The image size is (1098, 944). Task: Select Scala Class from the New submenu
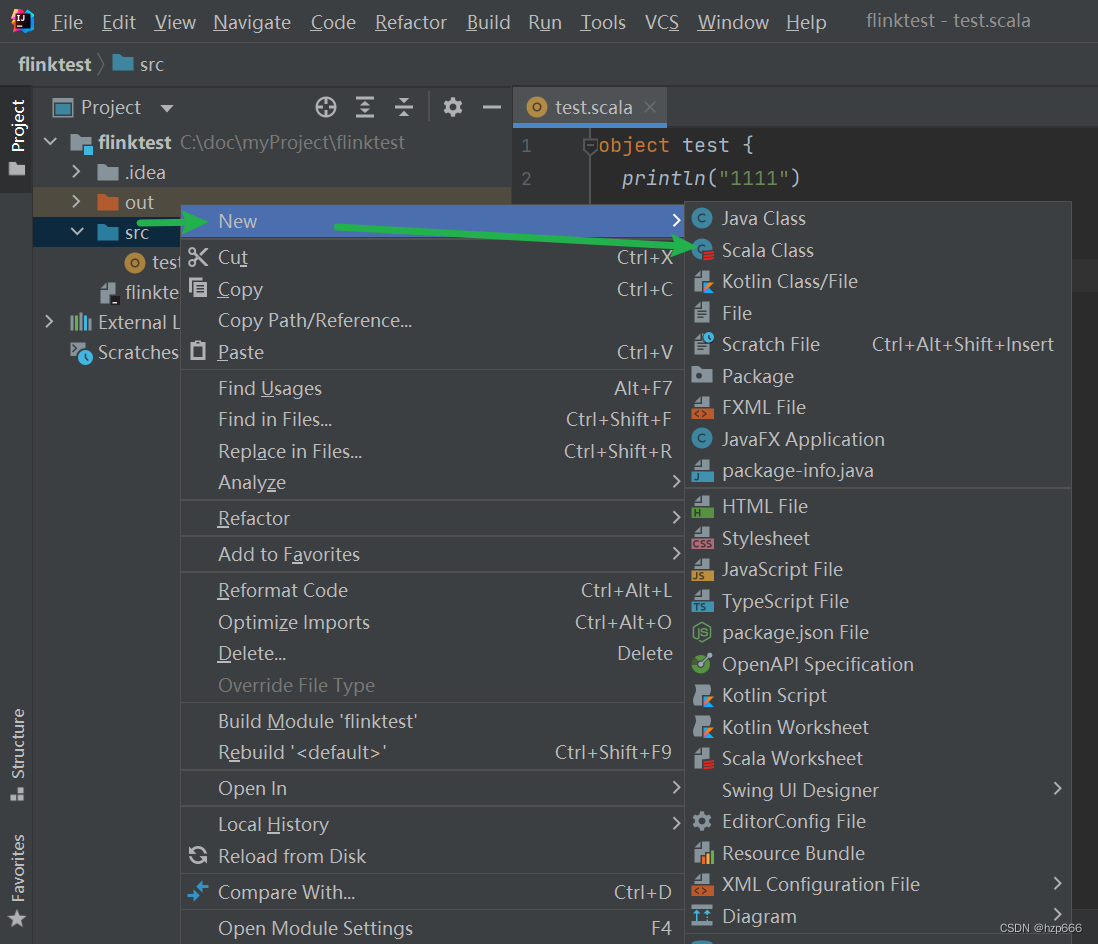[x=767, y=250]
